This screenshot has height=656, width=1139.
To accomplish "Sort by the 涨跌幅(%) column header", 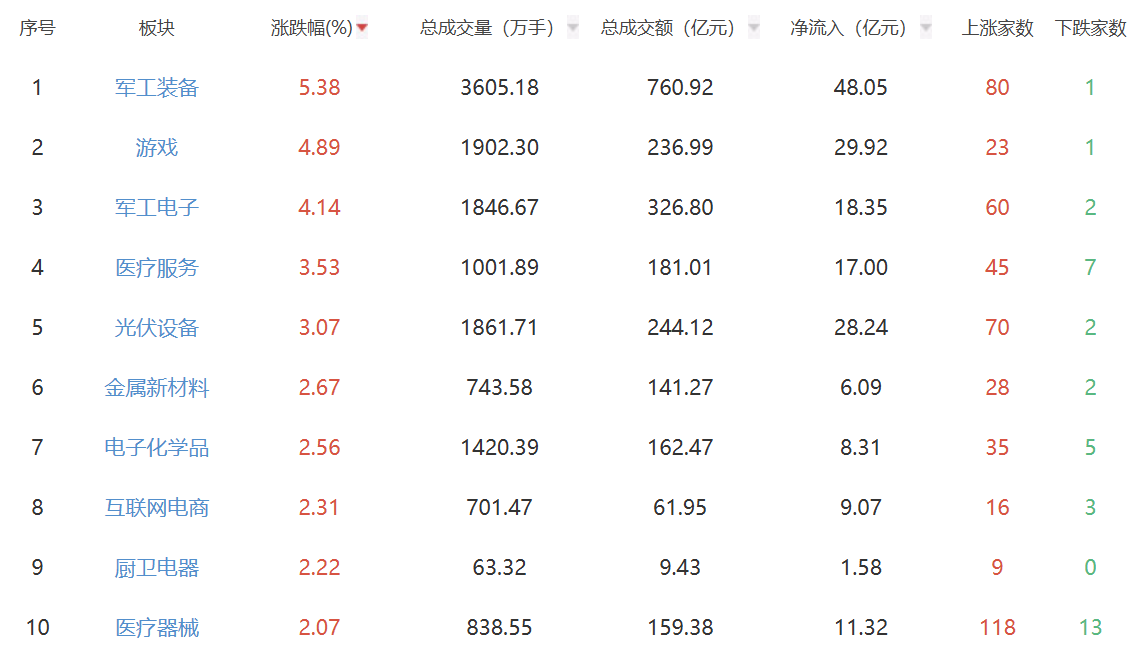I will tap(311, 29).
